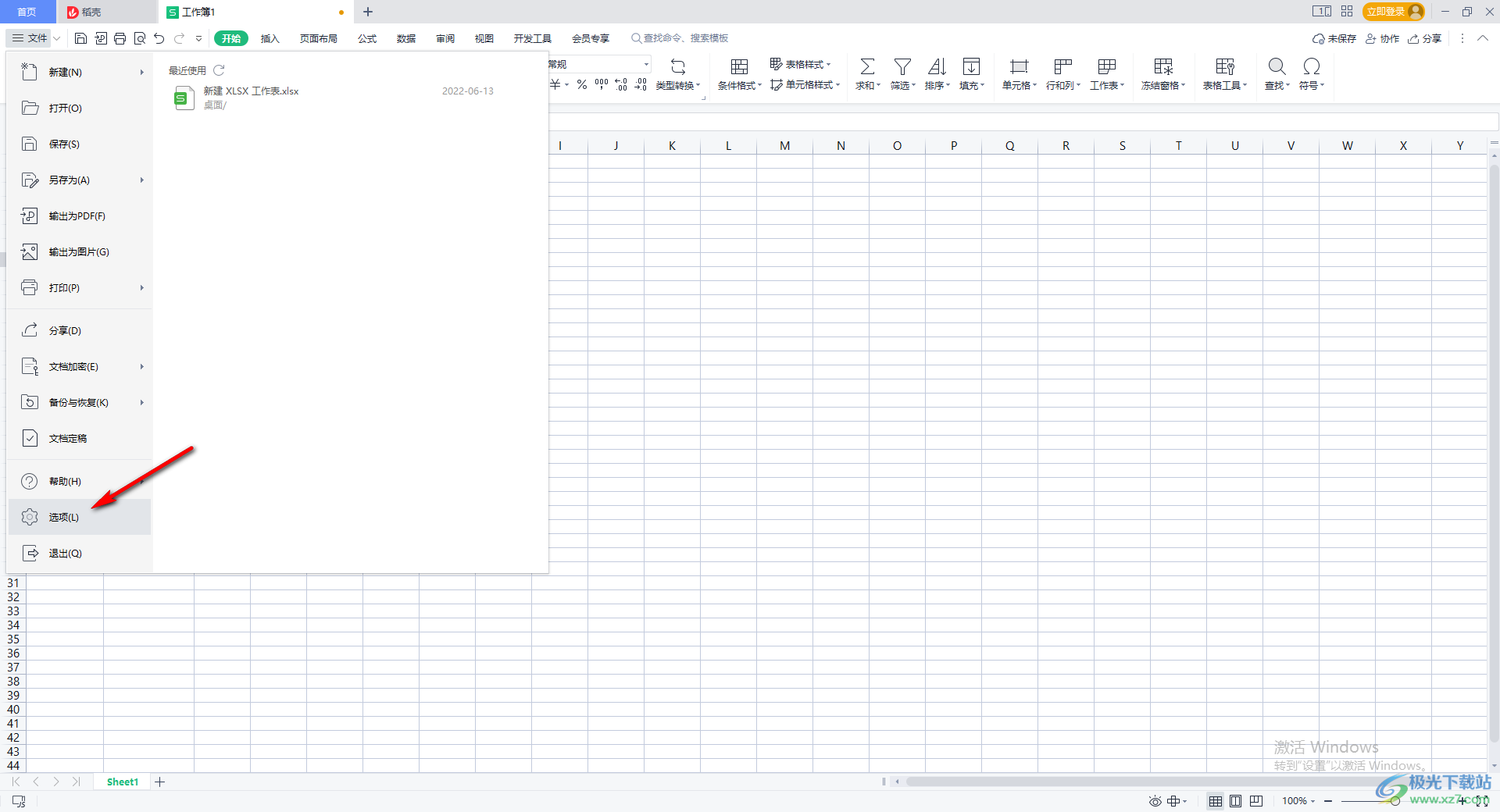Expand the New (新建) submenu arrow
The height and width of the screenshot is (812, 1500).
[142, 72]
